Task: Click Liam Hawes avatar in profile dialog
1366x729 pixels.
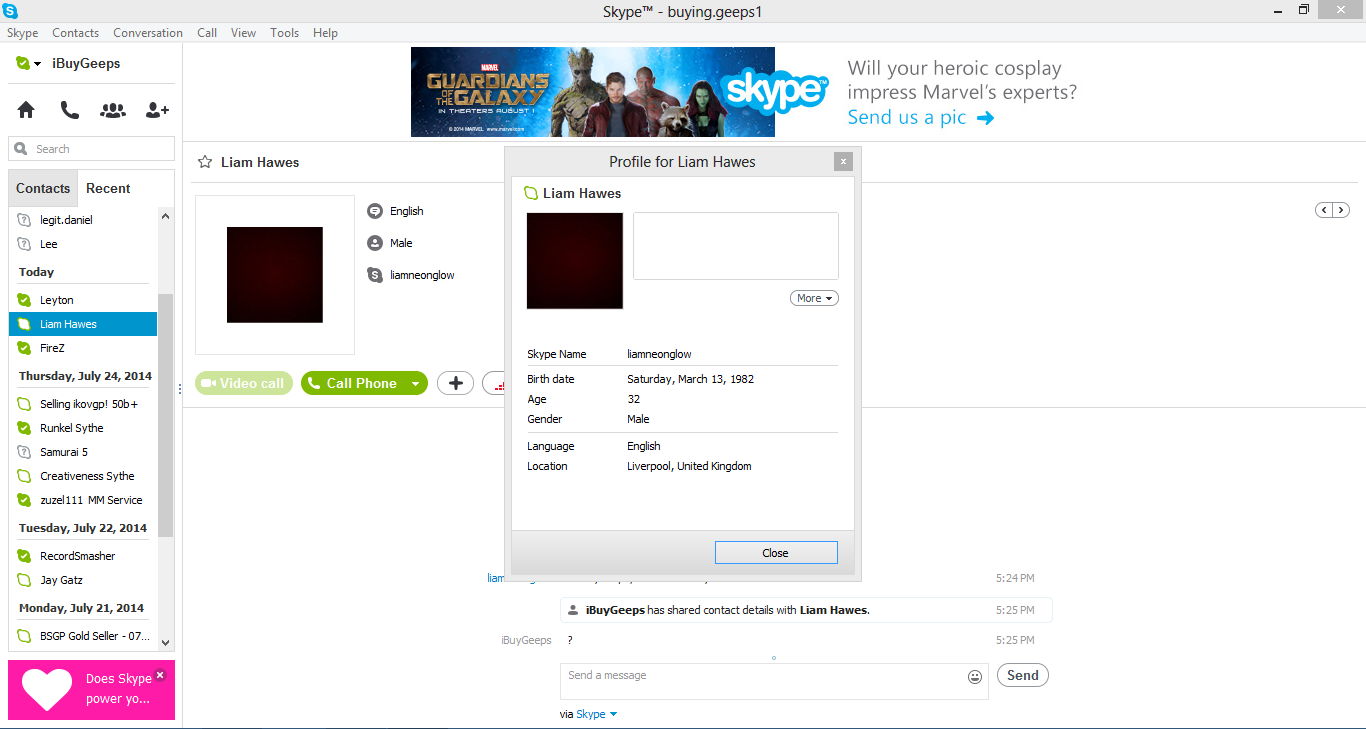Action: (x=575, y=261)
